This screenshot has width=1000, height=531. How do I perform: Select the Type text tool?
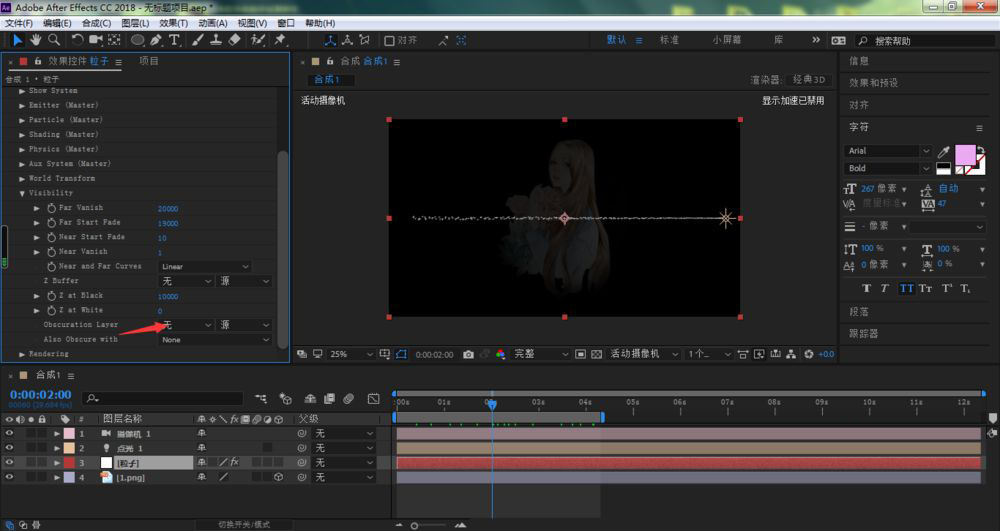tap(174, 40)
